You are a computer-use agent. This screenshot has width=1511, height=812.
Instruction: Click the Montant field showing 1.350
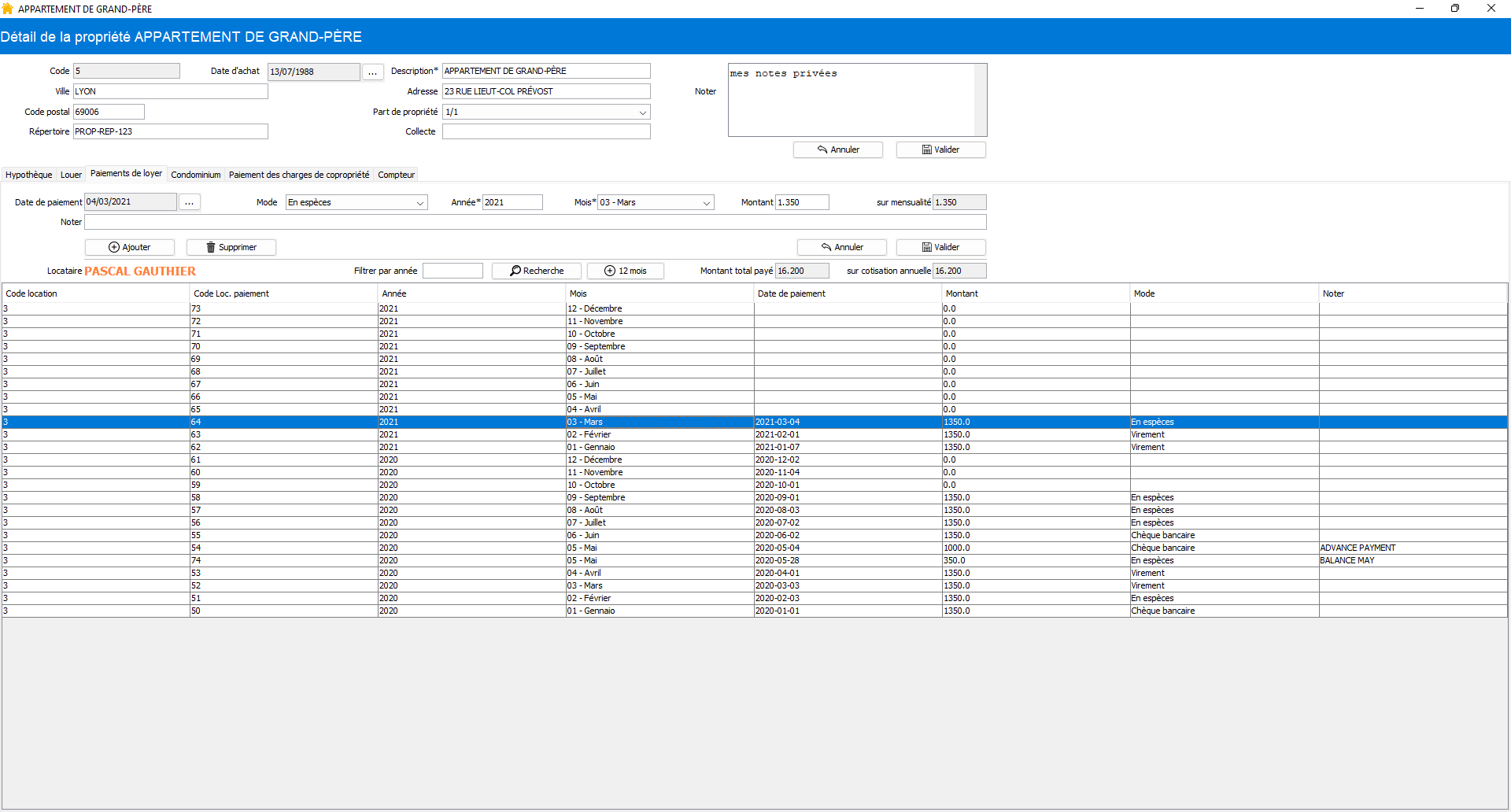click(x=802, y=202)
